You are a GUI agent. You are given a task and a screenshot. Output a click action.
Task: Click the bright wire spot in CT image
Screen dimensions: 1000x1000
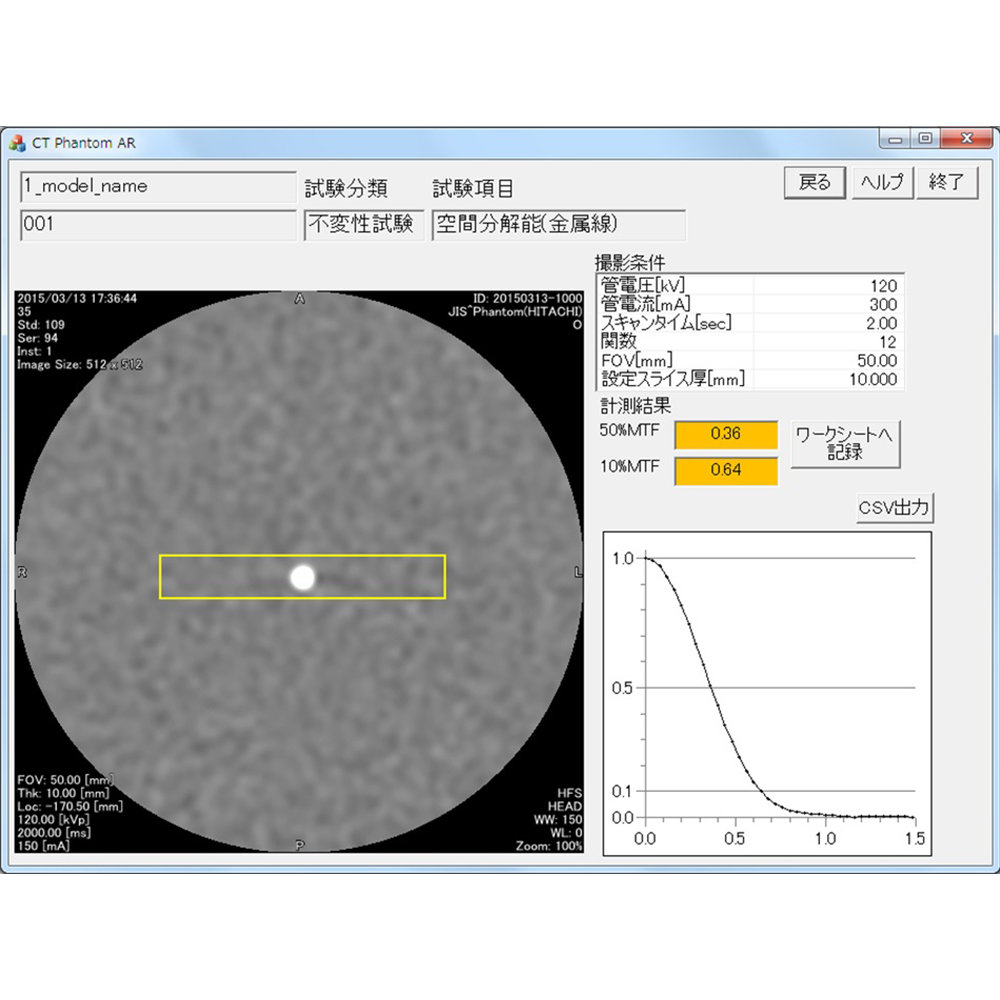tap(302, 577)
